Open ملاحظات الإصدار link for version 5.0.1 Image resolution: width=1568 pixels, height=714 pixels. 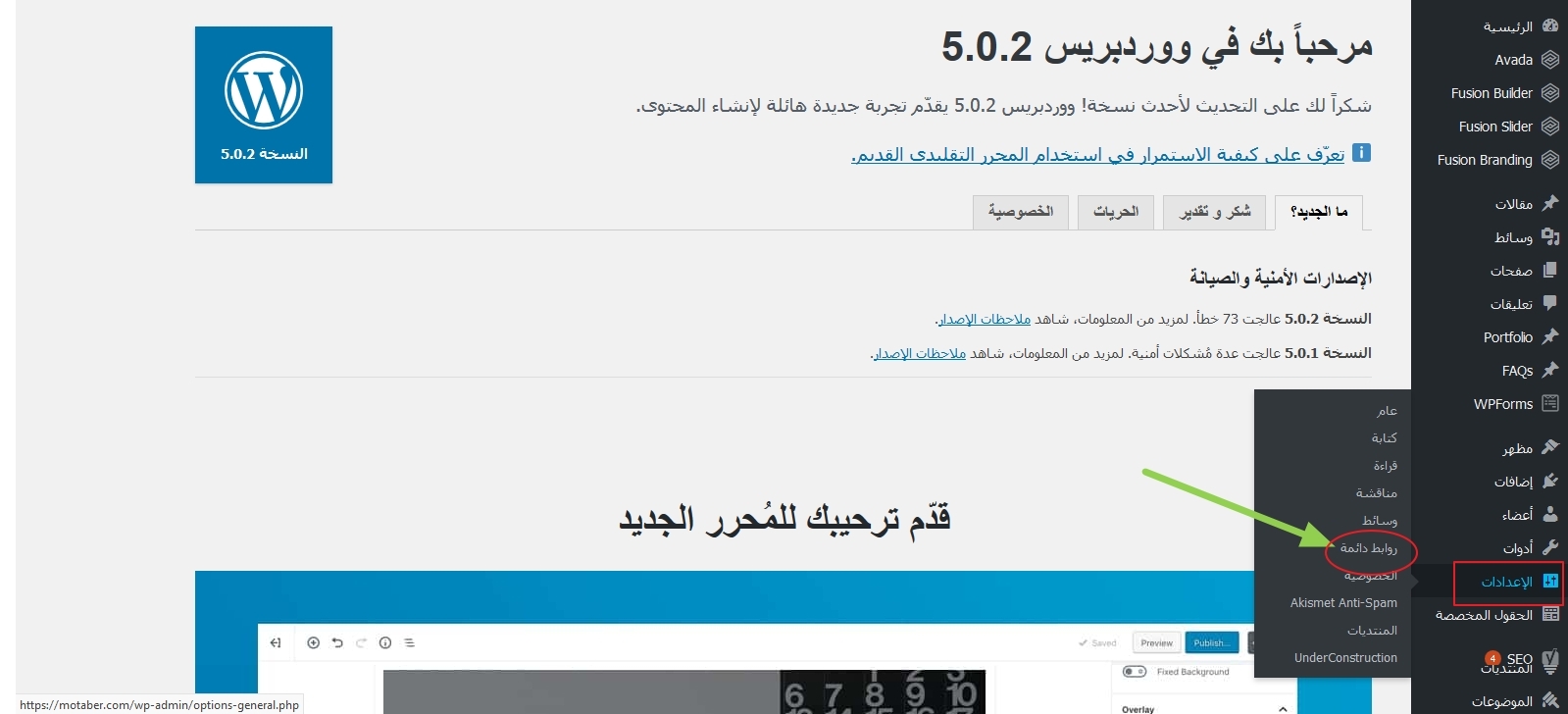tap(920, 353)
